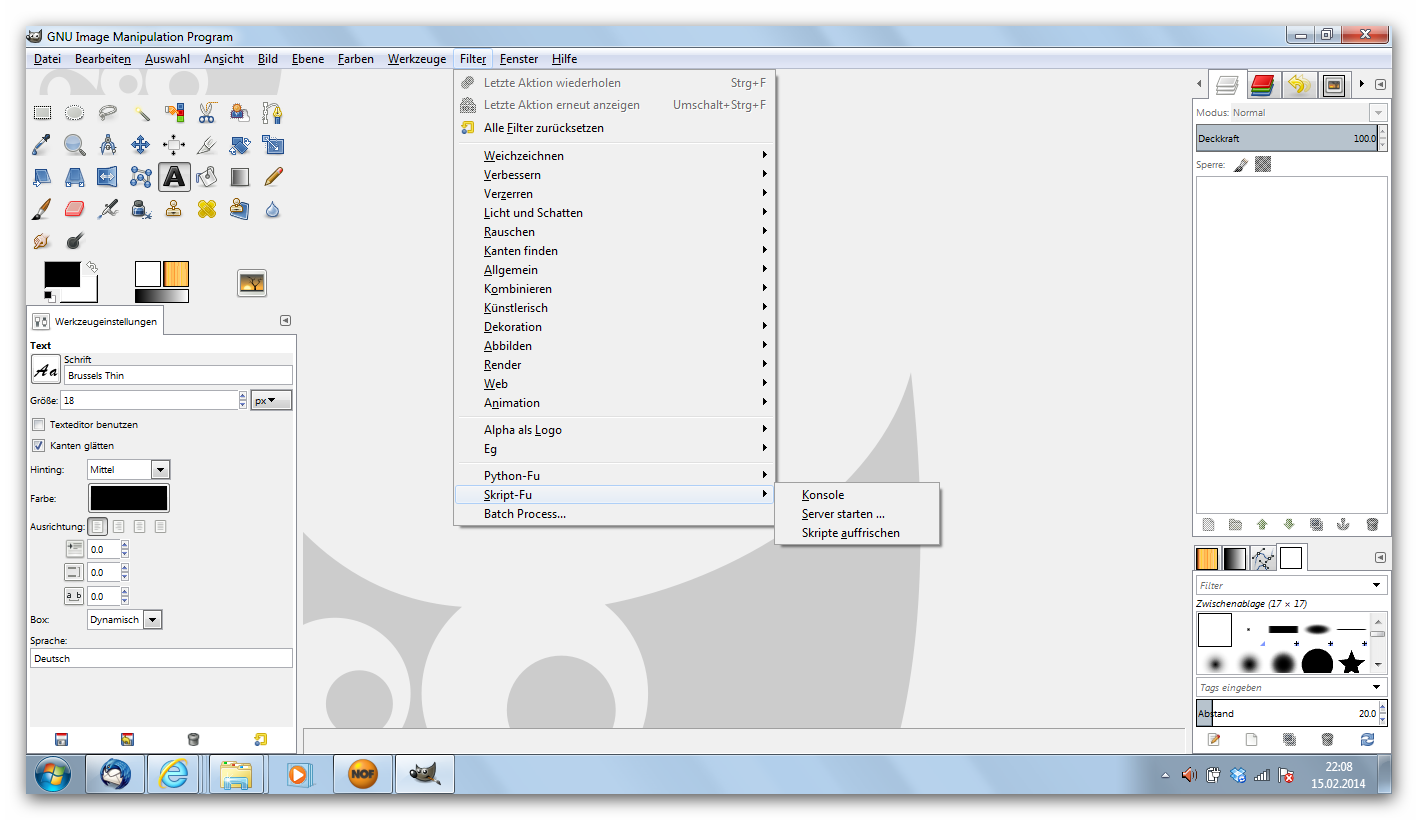This screenshot has height=820, width=1418.
Task: Open the Box Dynamisch dropdown
Action: point(124,620)
